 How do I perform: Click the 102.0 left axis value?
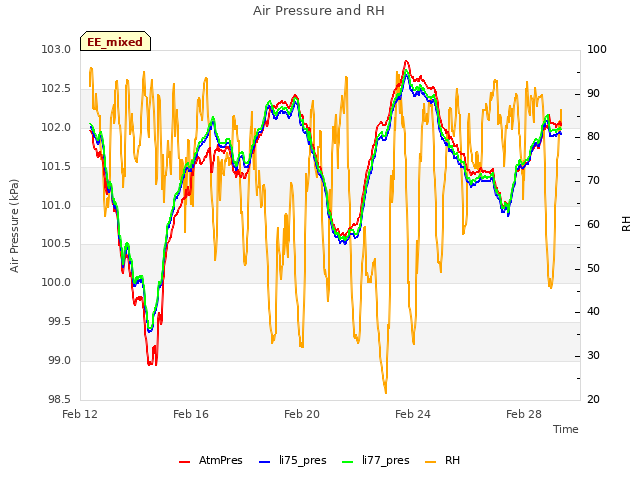[x=56, y=127]
